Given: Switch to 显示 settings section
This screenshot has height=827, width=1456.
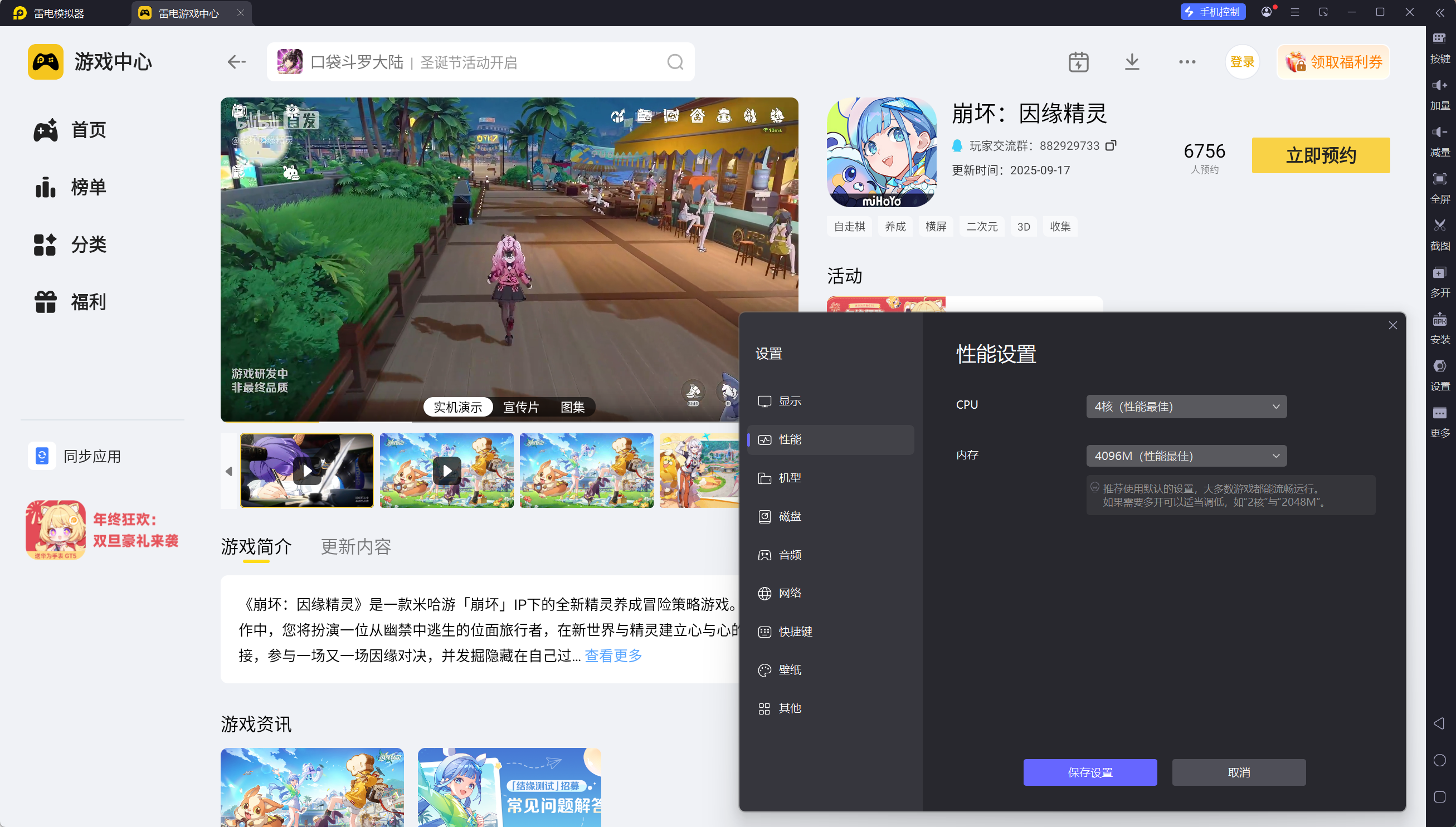Looking at the screenshot, I should 790,402.
